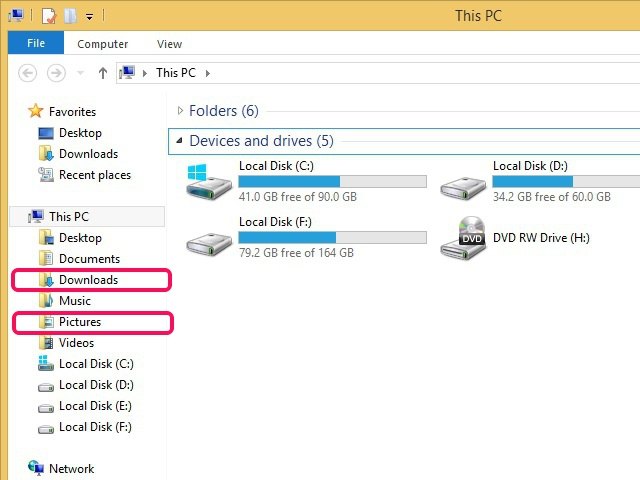Screen dimensions: 640x480
Task: Click the Pictures folder icon
Action: 46,322
